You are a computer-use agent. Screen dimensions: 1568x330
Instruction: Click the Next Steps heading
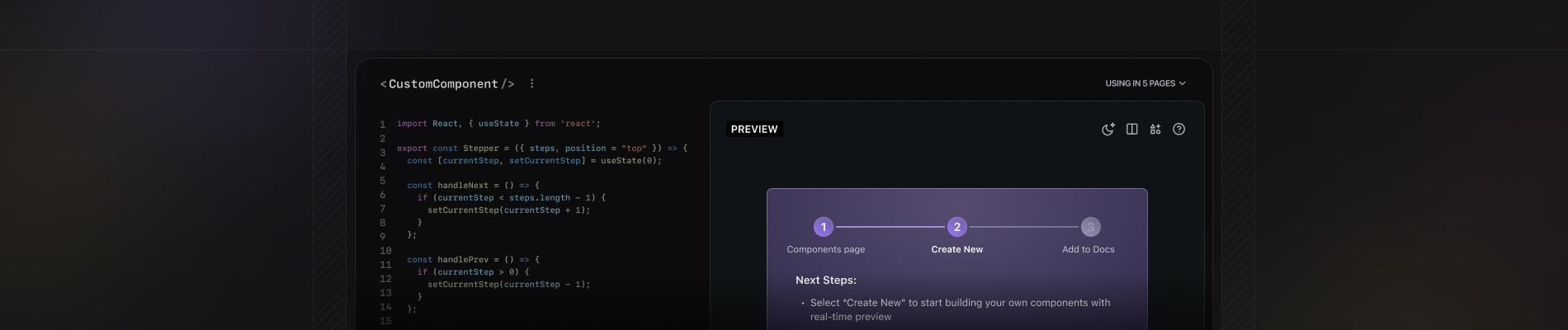[826, 280]
